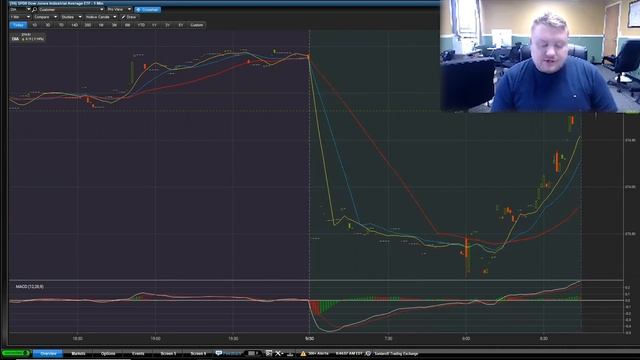Click the 300+ Alerts label

tap(318, 353)
